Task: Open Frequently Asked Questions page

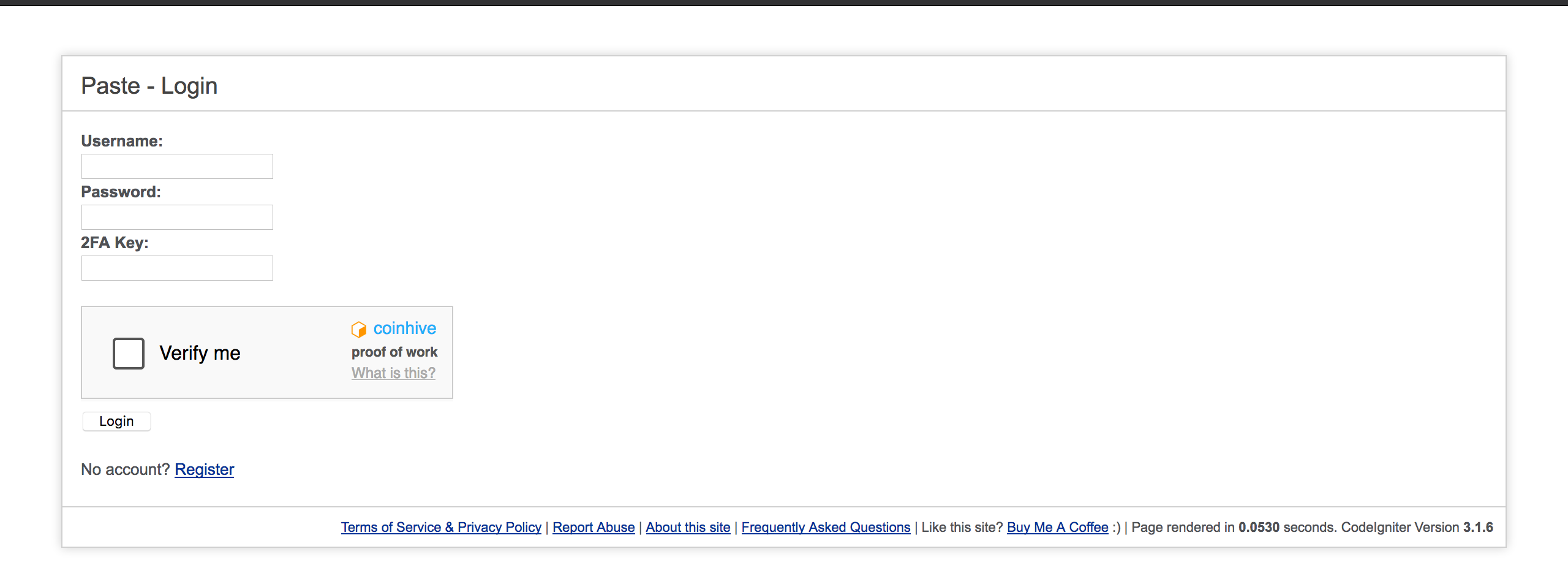Action: coord(826,527)
